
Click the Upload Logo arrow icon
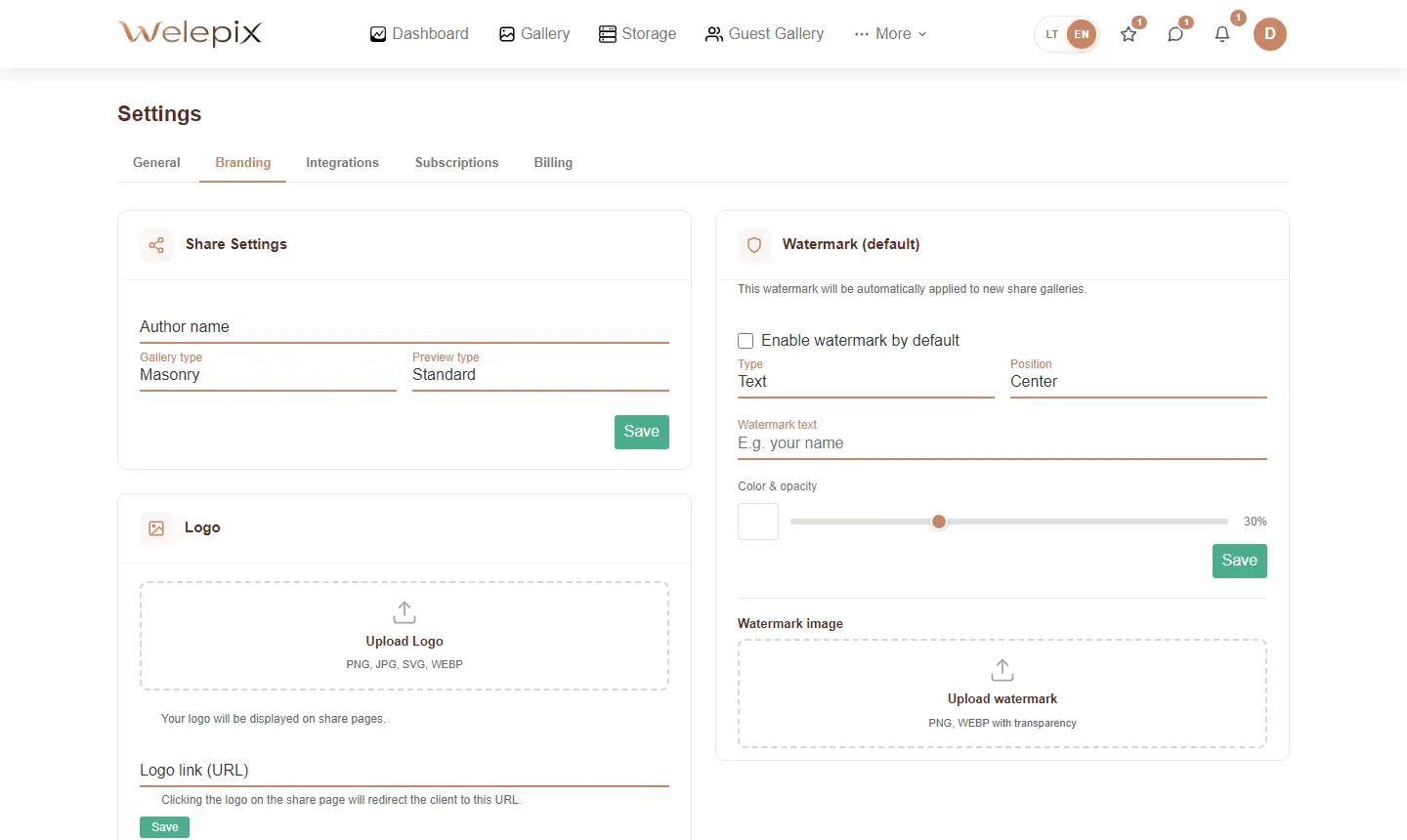[x=405, y=612]
